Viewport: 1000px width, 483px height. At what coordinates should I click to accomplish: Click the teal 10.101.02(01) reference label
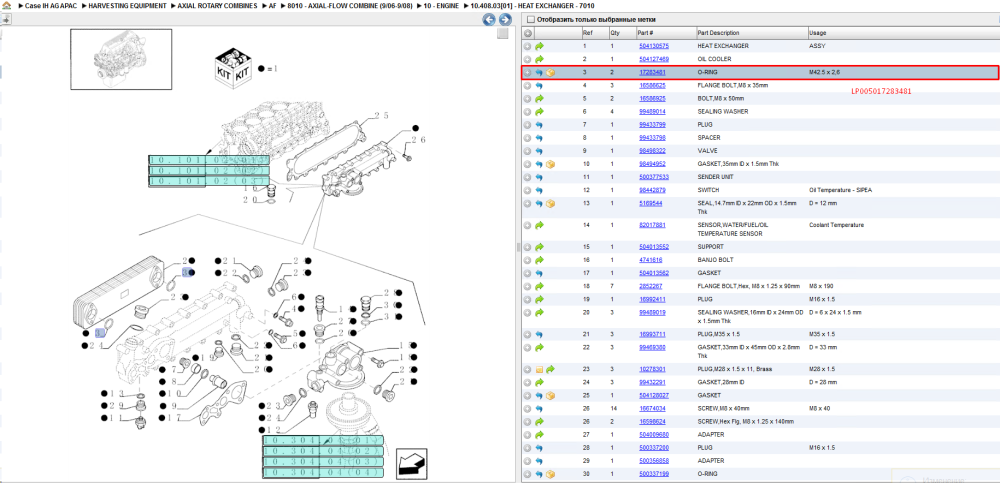point(209,160)
